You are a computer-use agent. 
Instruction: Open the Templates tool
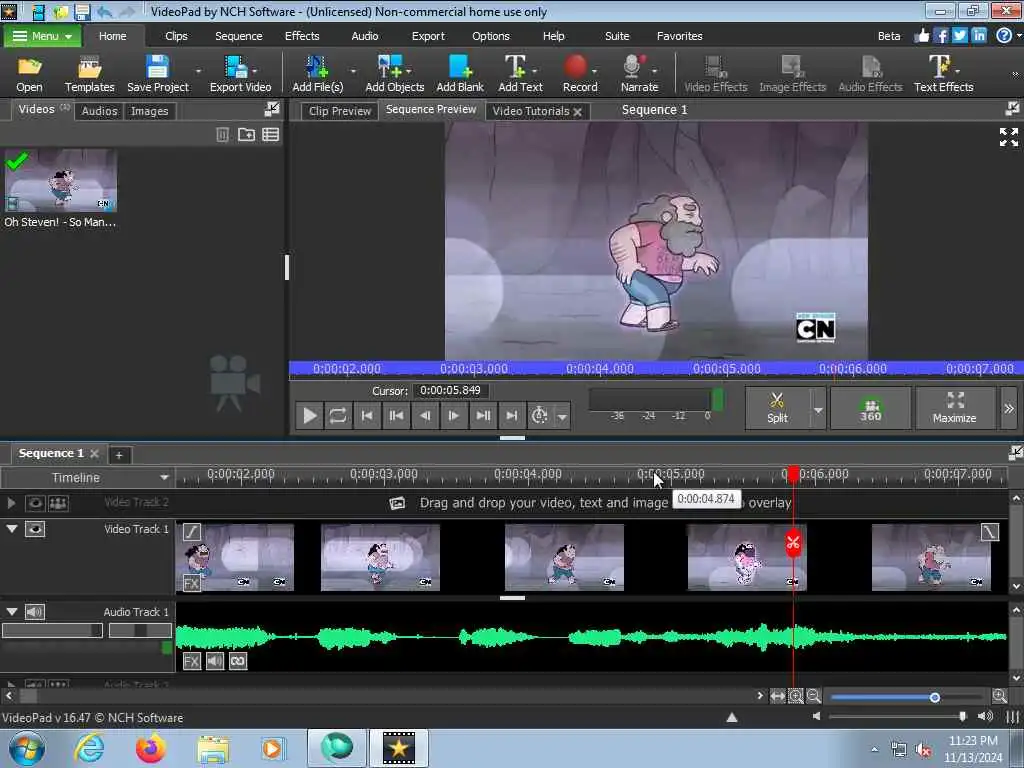click(x=89, y=73)
